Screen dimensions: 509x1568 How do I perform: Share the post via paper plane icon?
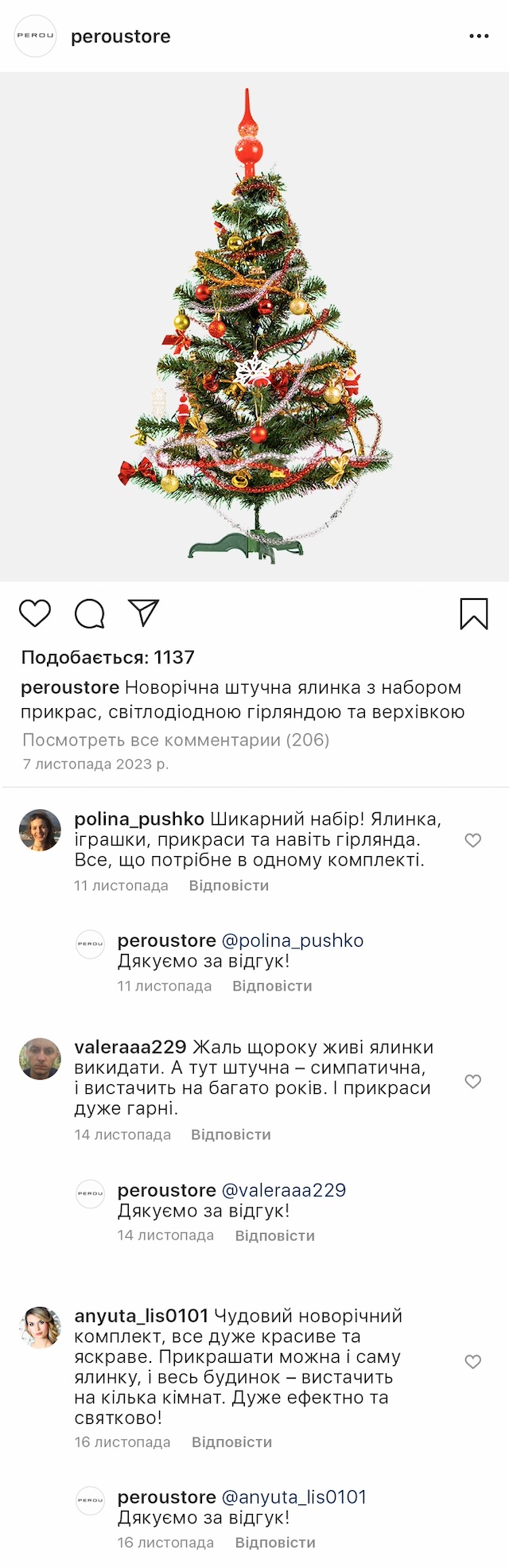pos(144,613)
